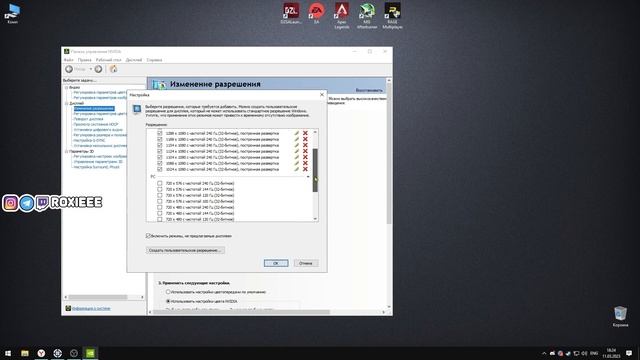Click the resolution list scroll-down arrow
640x360 pixels.
point(315,219)
